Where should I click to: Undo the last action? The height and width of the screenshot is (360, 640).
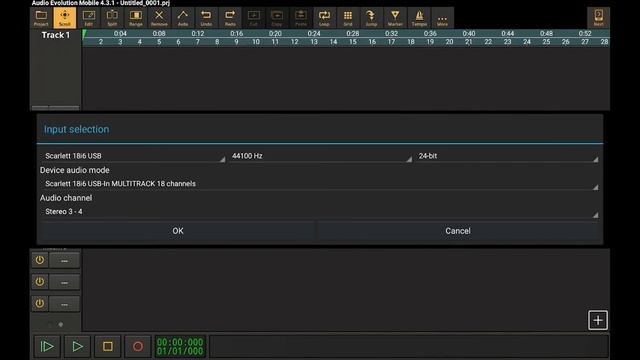click(x=206, y=18)
